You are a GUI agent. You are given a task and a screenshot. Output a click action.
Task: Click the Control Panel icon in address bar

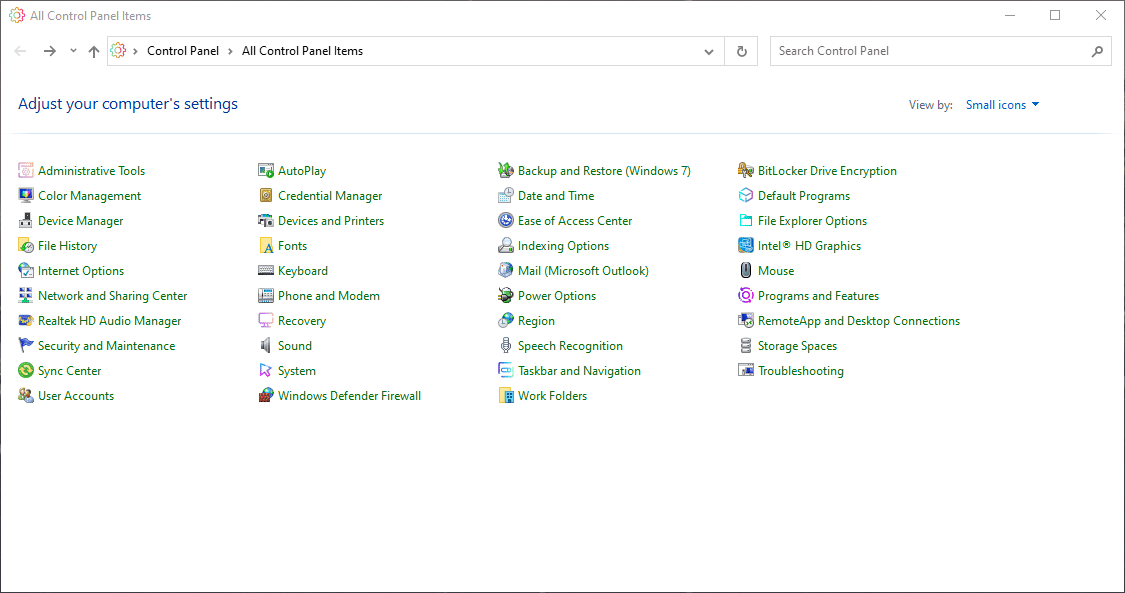click(x=118, y=51)
